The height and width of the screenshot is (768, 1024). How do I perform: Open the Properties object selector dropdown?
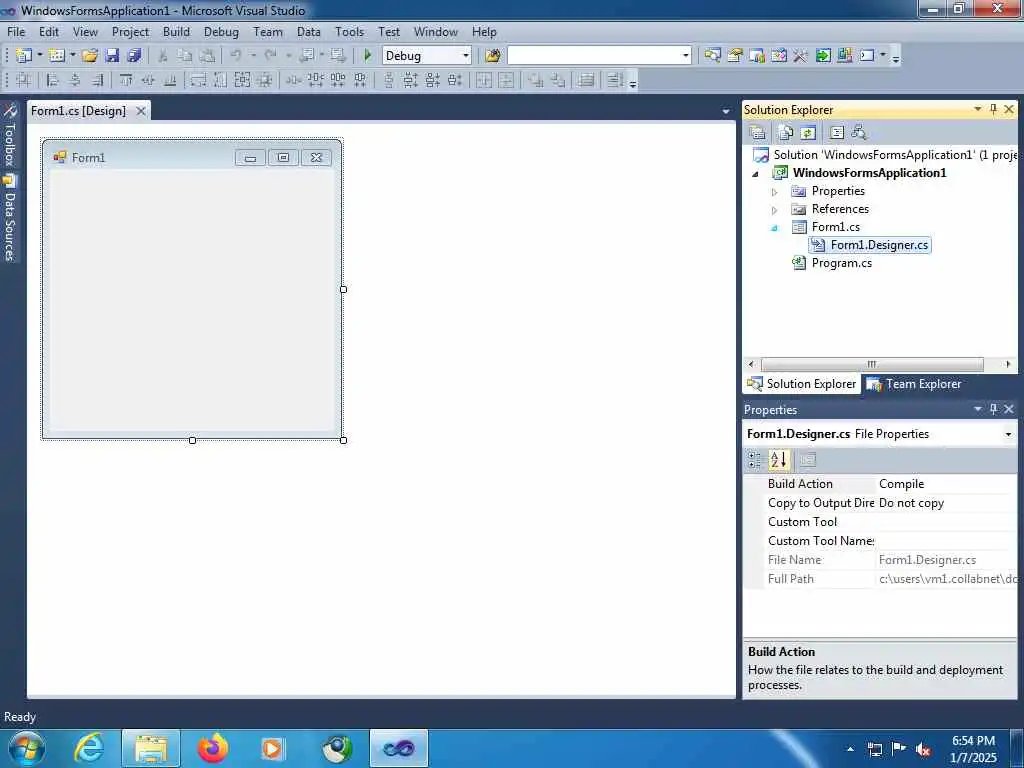click(1008, 434)
